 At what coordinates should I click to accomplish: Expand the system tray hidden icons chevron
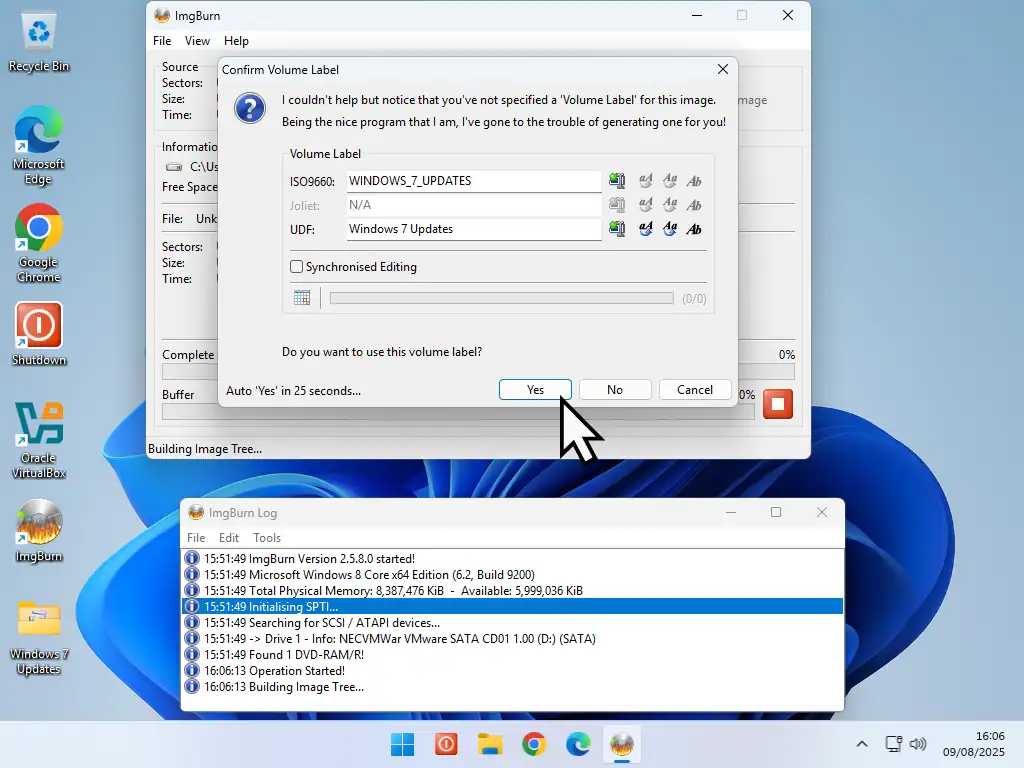(862, 744)
